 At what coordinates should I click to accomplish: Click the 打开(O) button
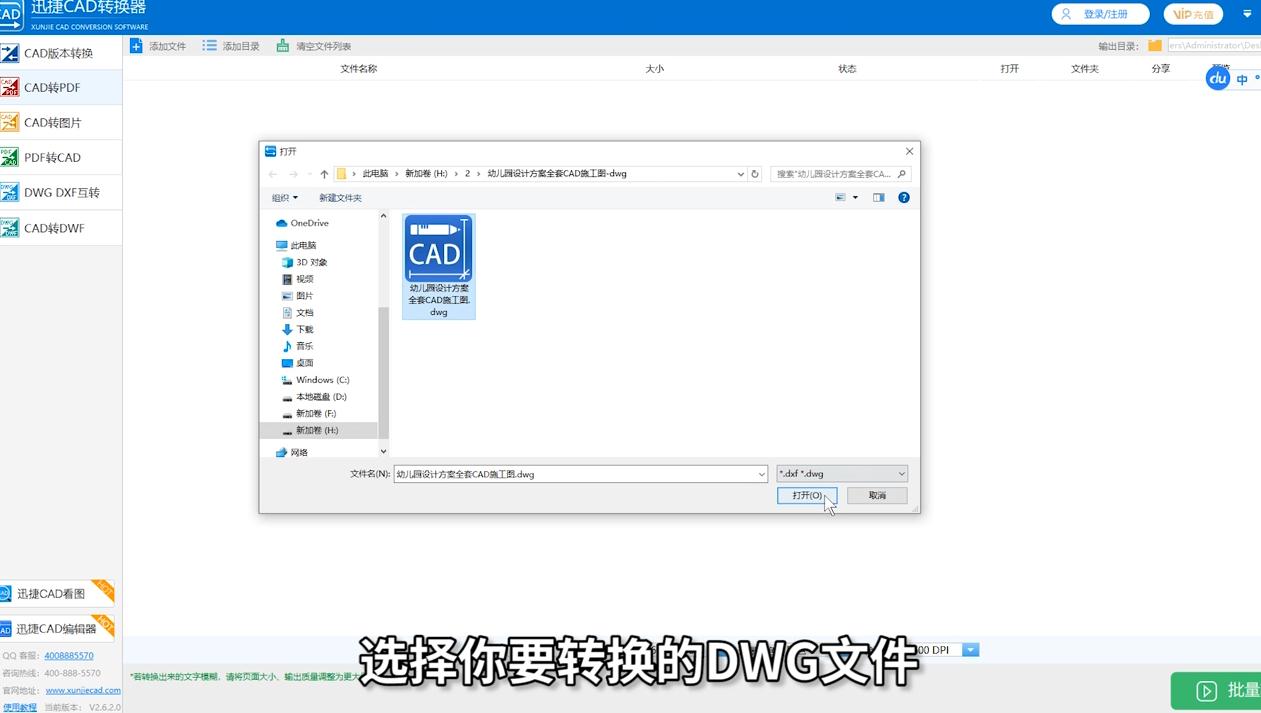tap(806, 495)
